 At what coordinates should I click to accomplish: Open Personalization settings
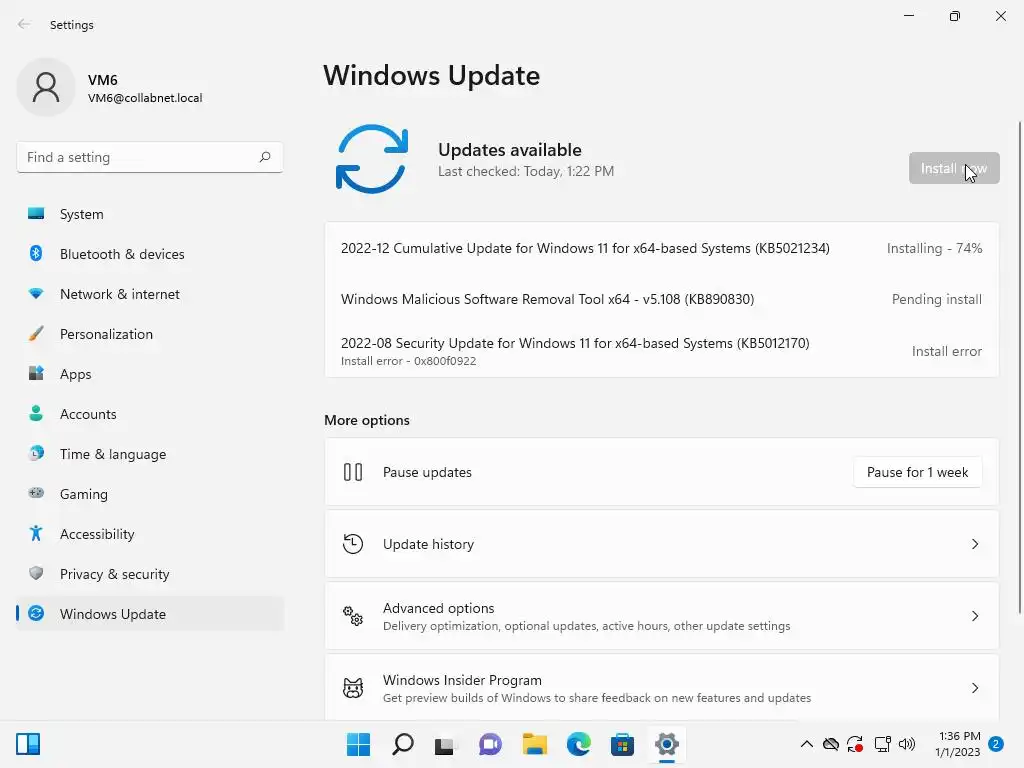click(150, 334)
